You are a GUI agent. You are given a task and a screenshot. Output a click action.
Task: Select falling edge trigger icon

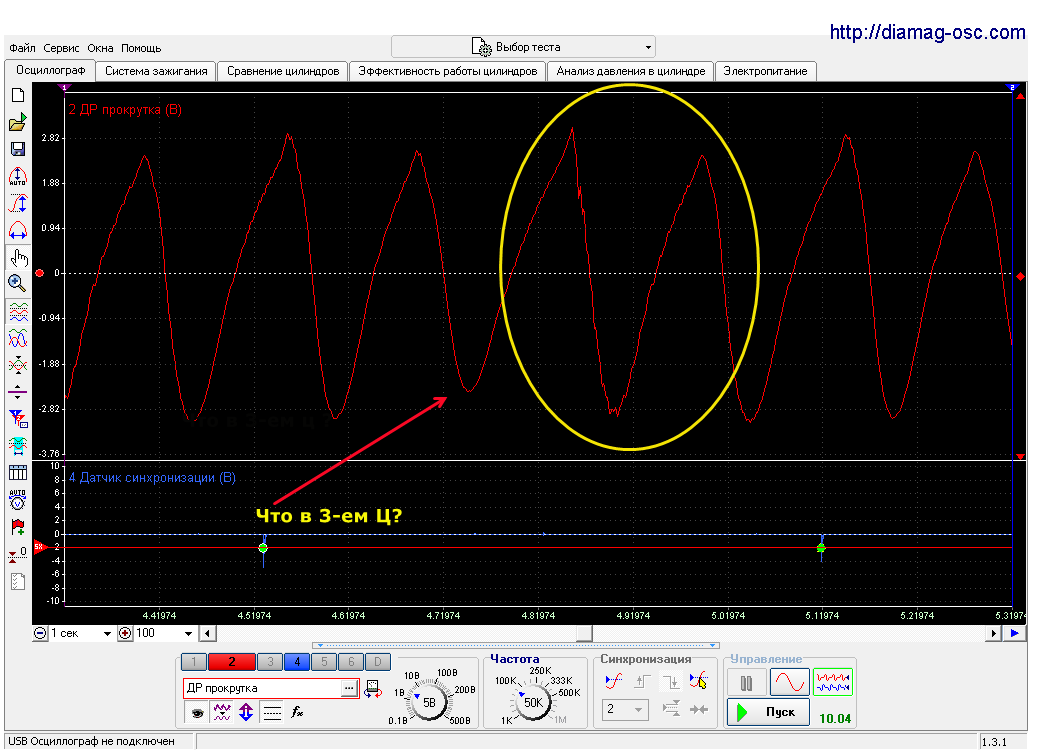coord(671,681)
